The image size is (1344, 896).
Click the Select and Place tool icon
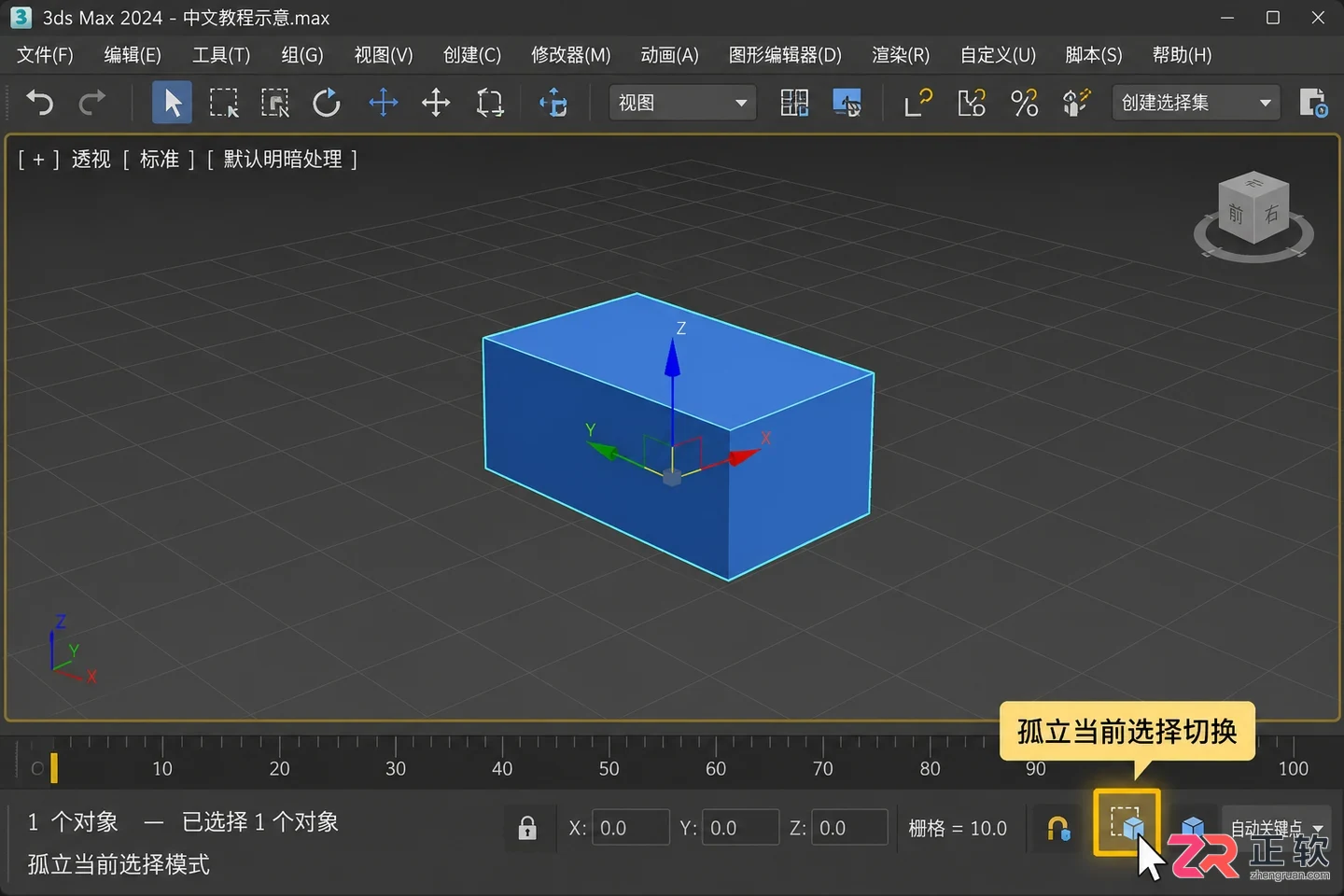[553, 103]
